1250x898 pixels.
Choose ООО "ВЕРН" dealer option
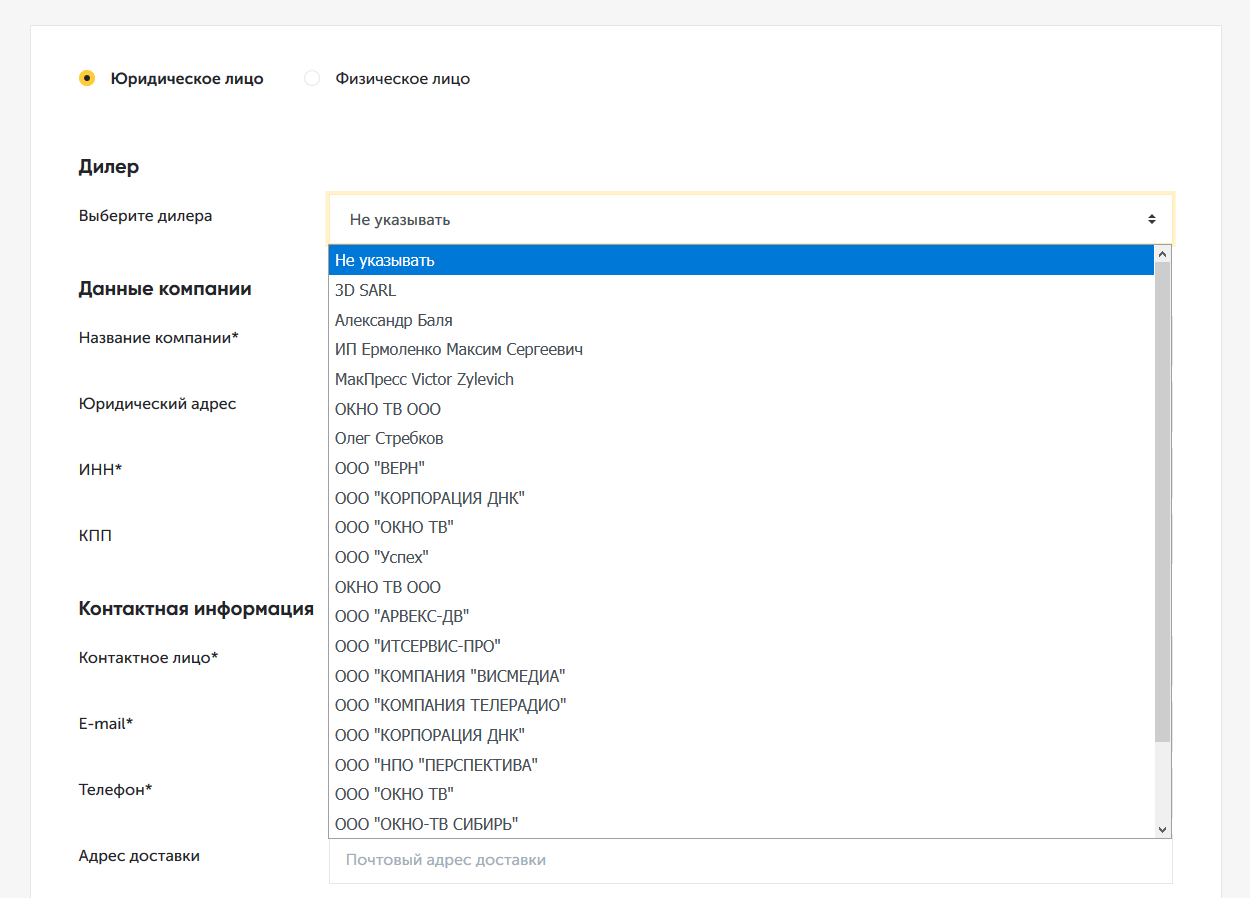coord(380,468)
